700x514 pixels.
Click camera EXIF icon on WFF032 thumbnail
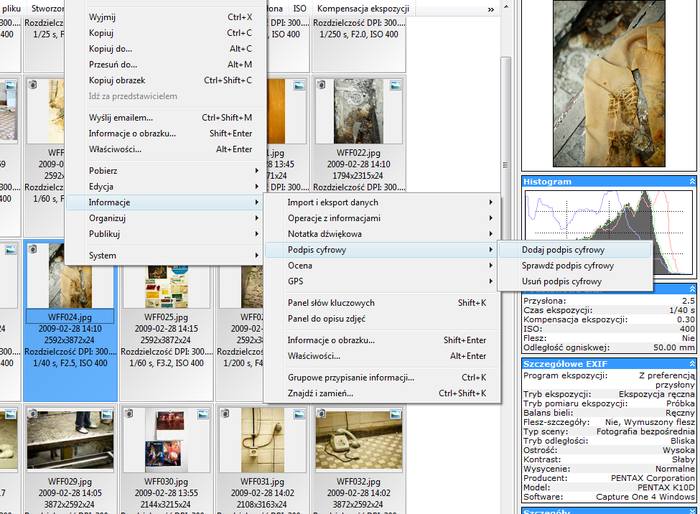321,414
